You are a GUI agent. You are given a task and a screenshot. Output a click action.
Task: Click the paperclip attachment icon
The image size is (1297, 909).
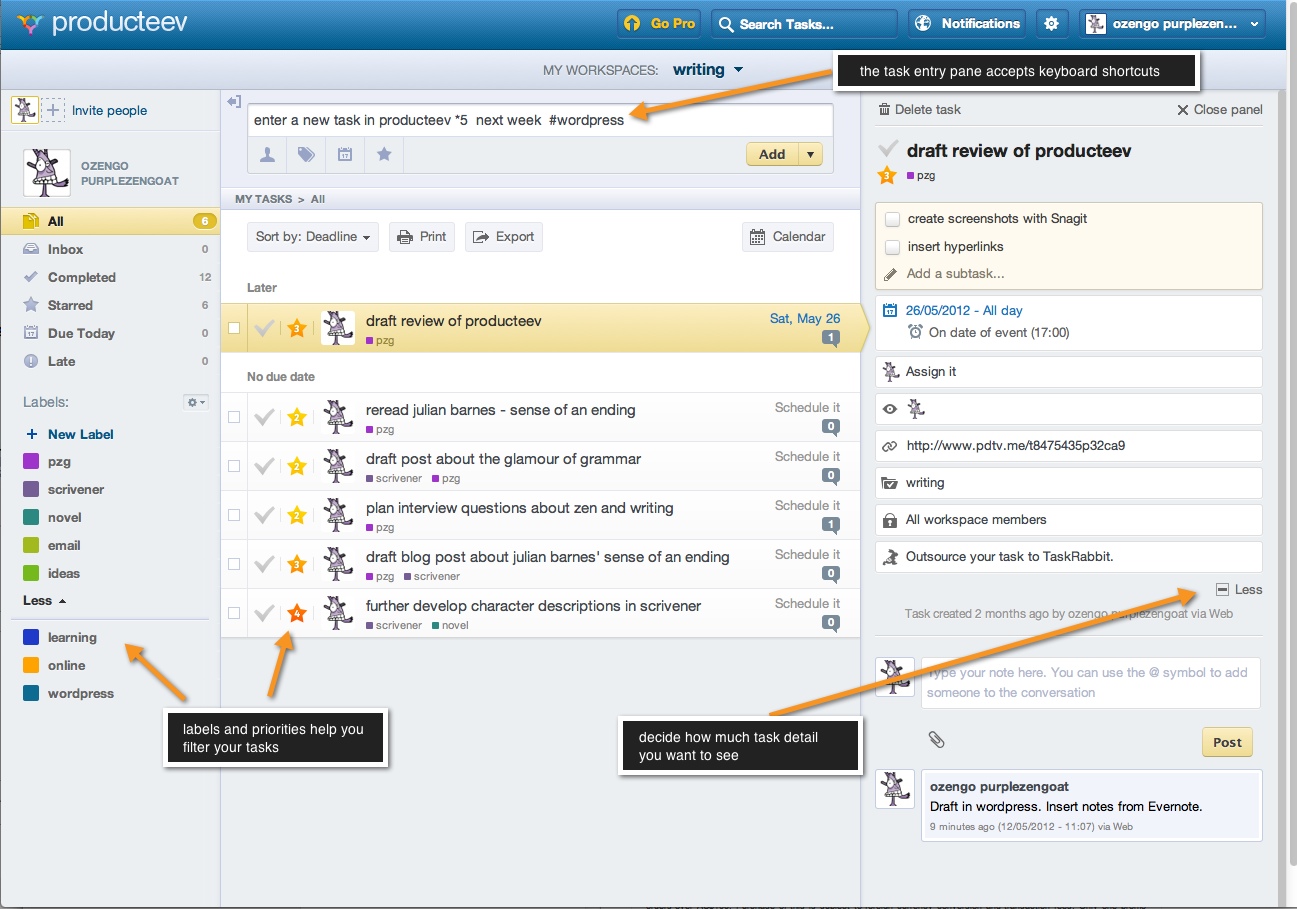(936, 740)
